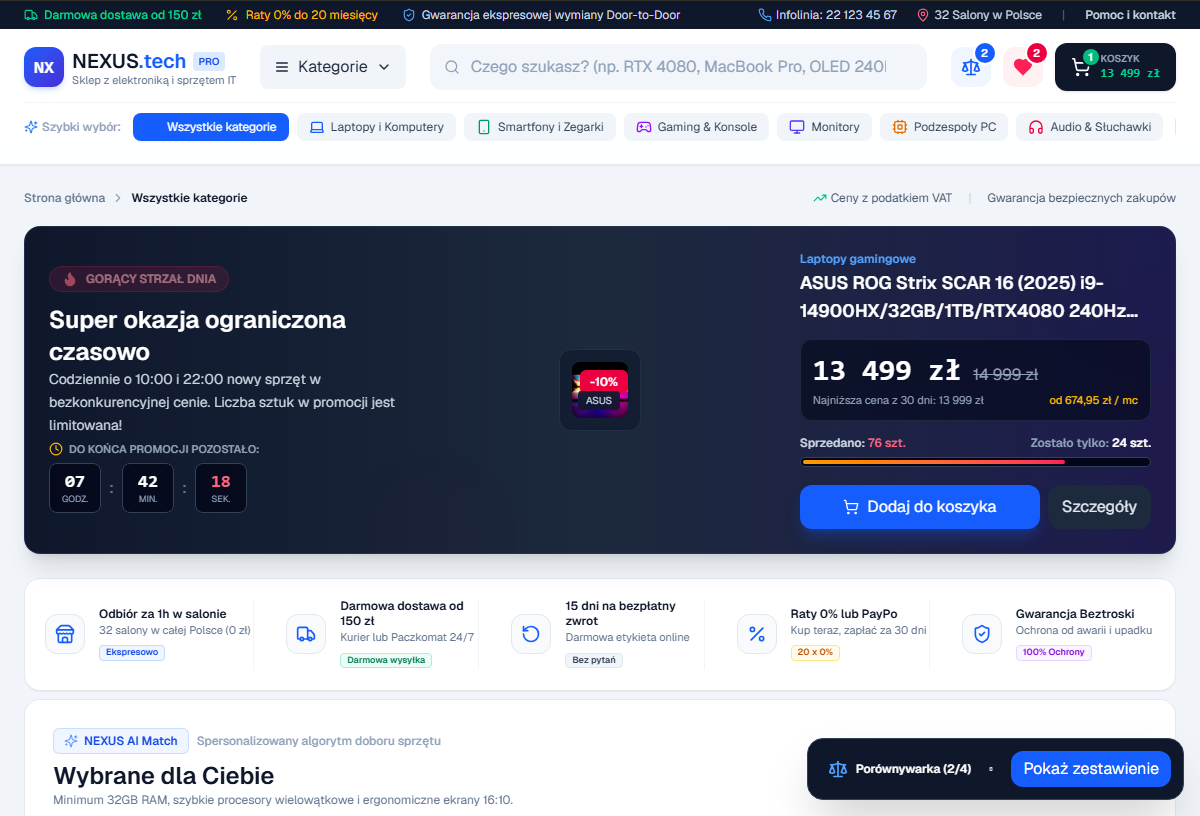Image resolution: width=1200 pixels, height=816 pixels.
Task: Click the hours countdown box
Action: 75,488
